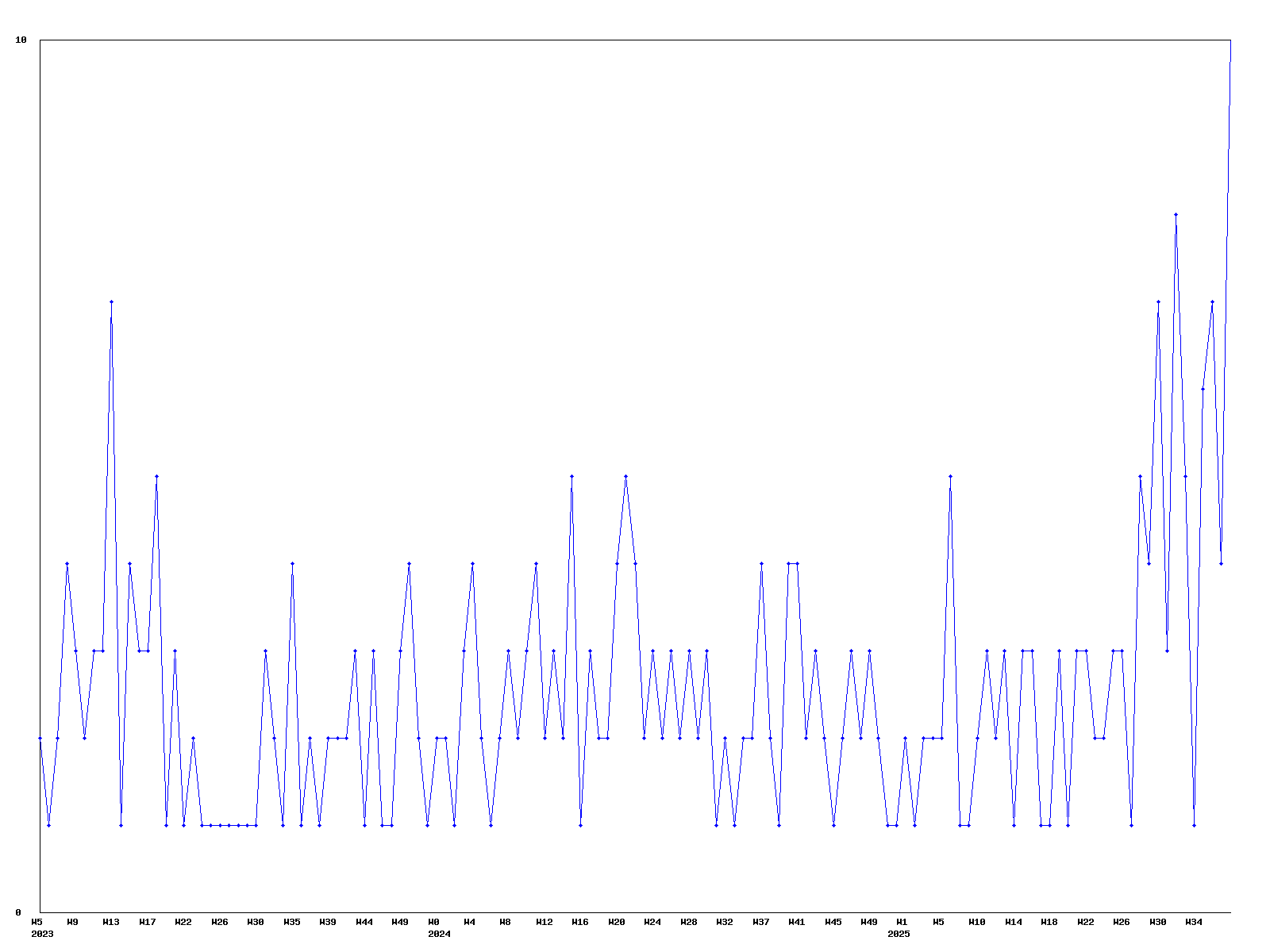Click the W0 week label
This screenshot has height=952, width=1270.
433,922
